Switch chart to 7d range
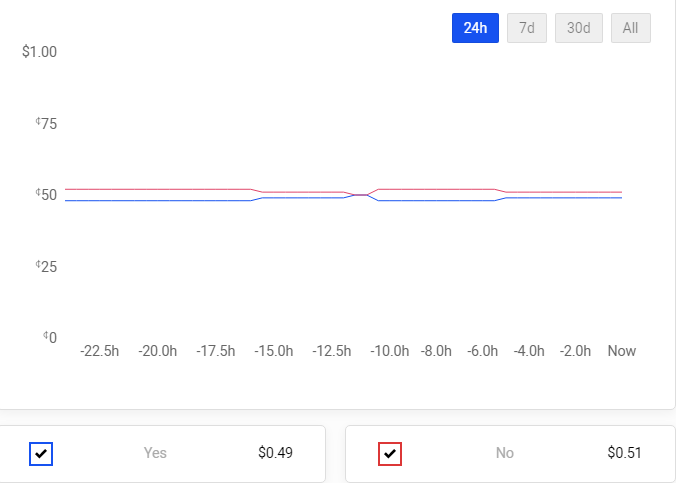 click(527, 28)
